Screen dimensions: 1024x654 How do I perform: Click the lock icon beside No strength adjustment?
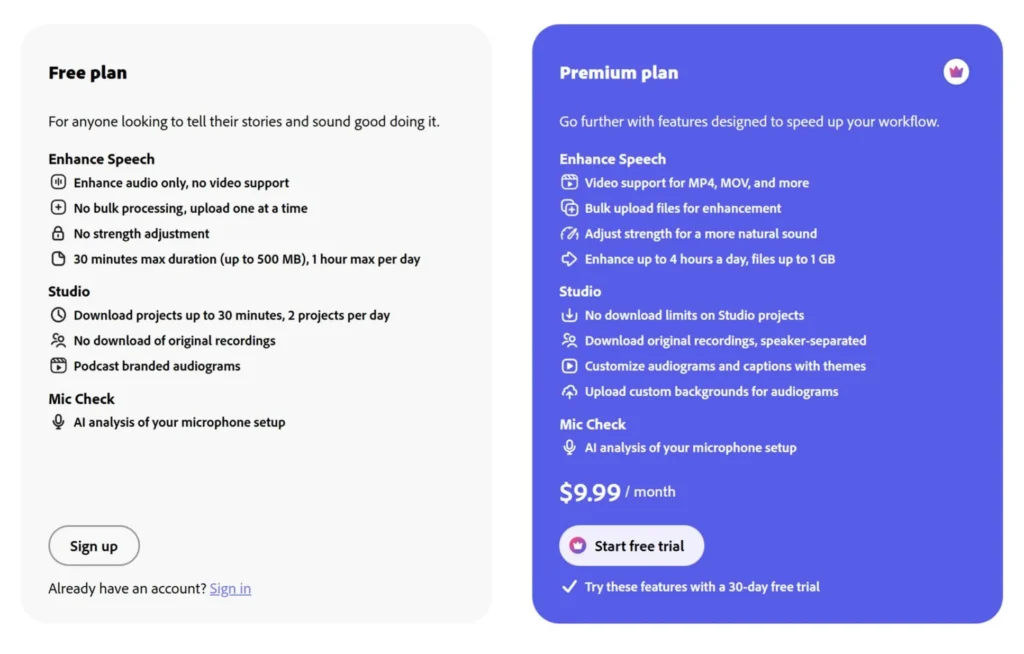[58, 234]
